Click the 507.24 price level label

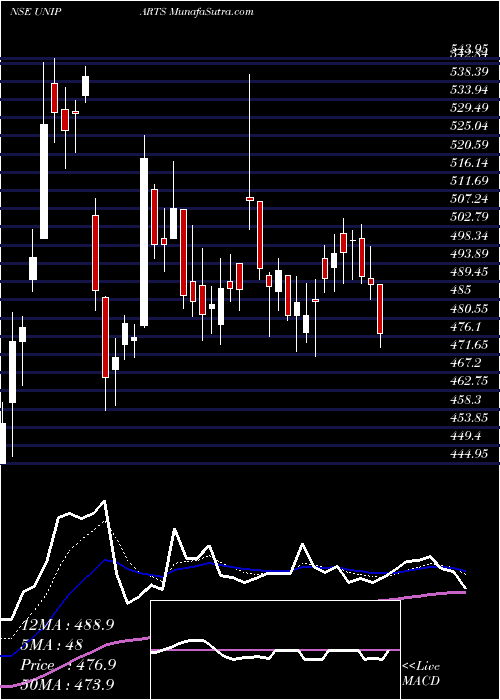coord(468,199)
